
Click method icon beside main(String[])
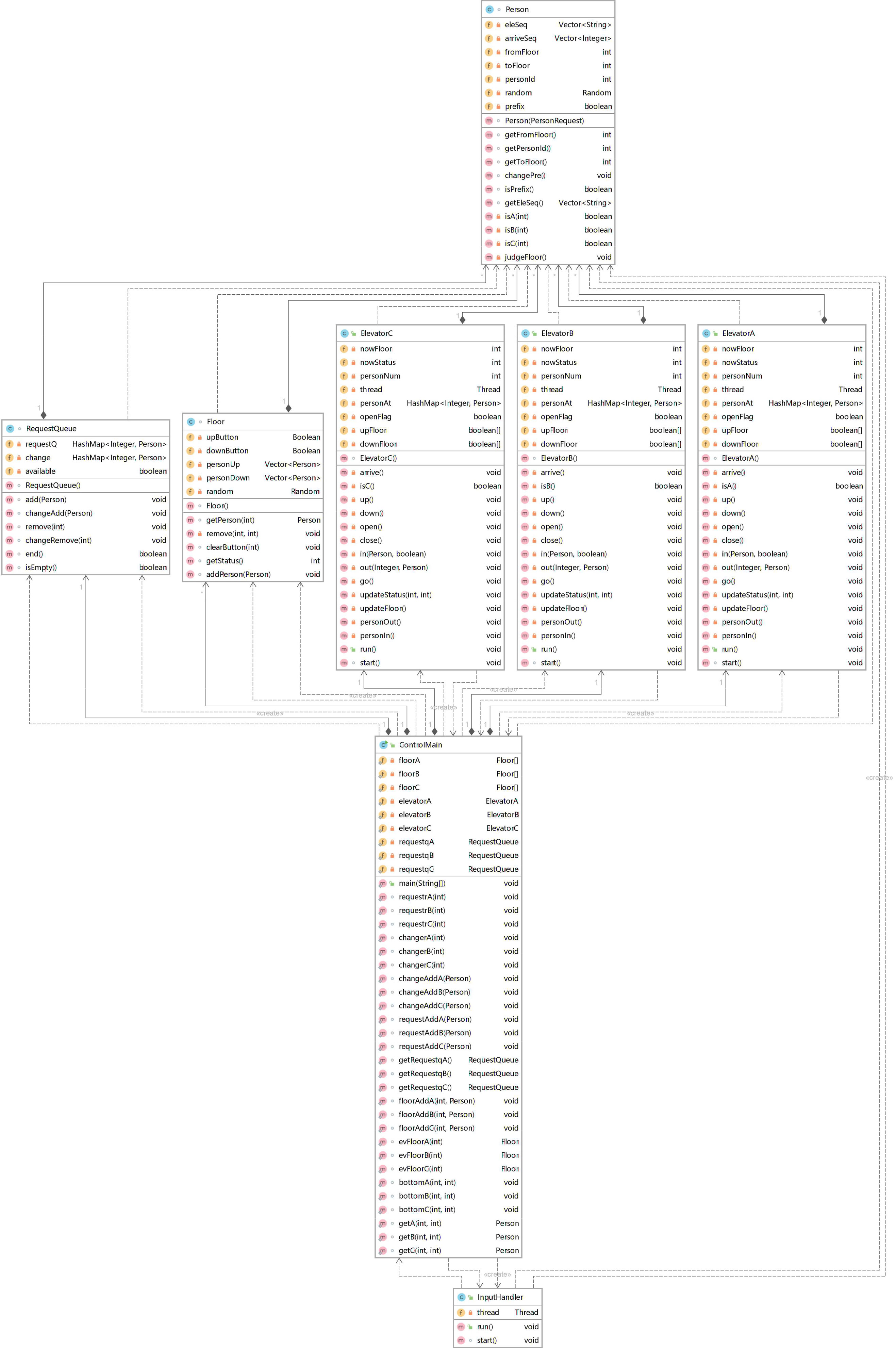tap(382, 884)
